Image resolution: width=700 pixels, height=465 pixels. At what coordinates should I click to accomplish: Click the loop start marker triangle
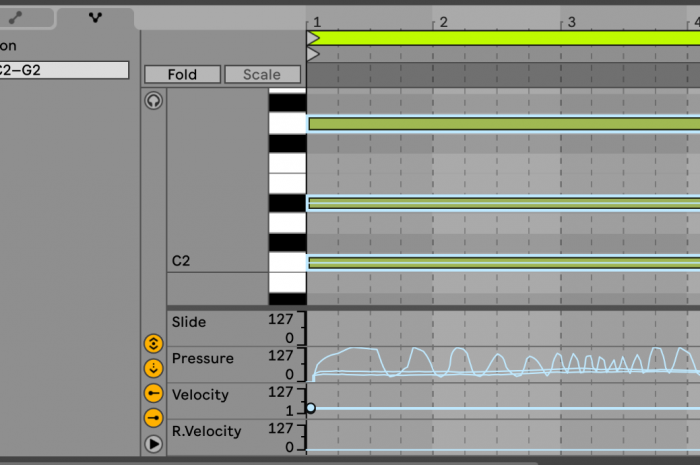pos(313,38)
